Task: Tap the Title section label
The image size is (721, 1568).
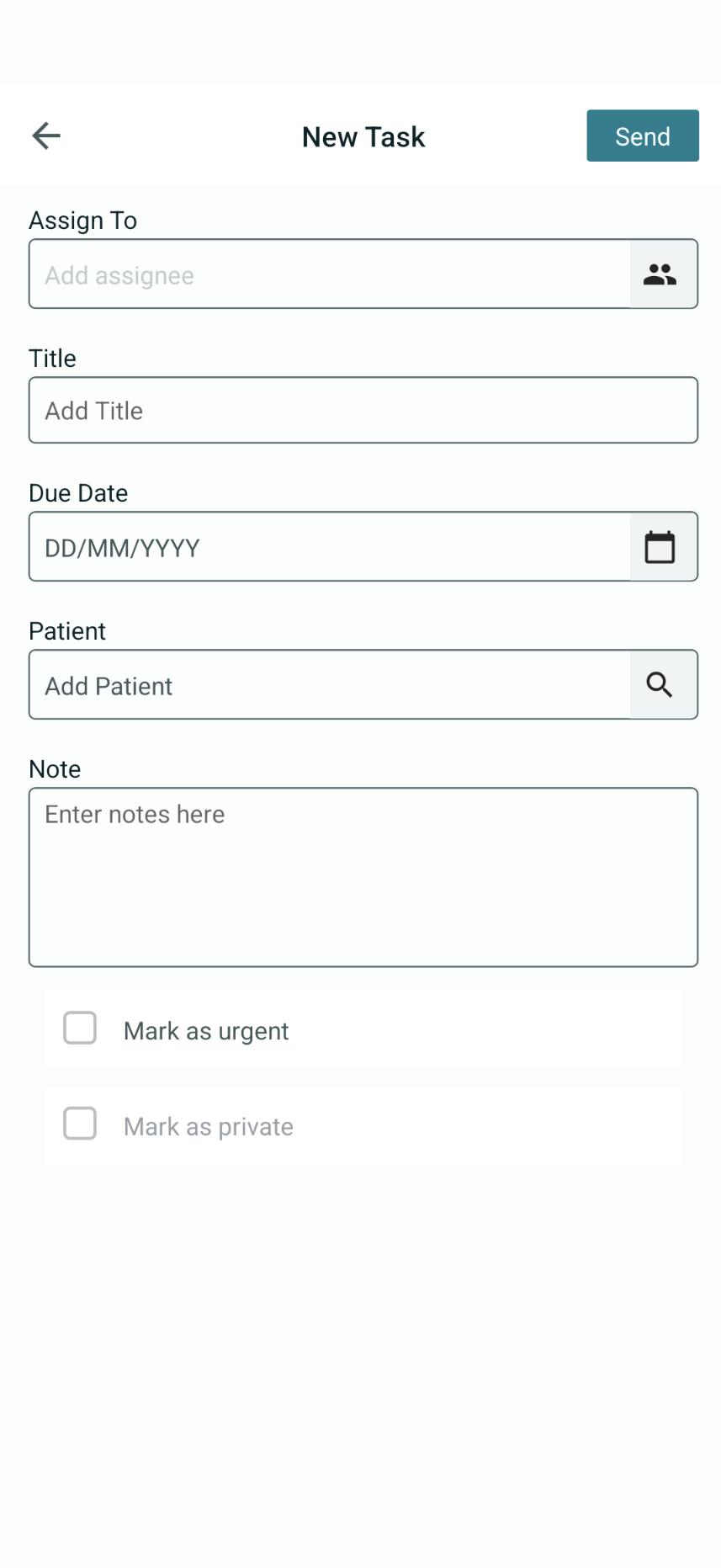Action: [x=52, y=358]
